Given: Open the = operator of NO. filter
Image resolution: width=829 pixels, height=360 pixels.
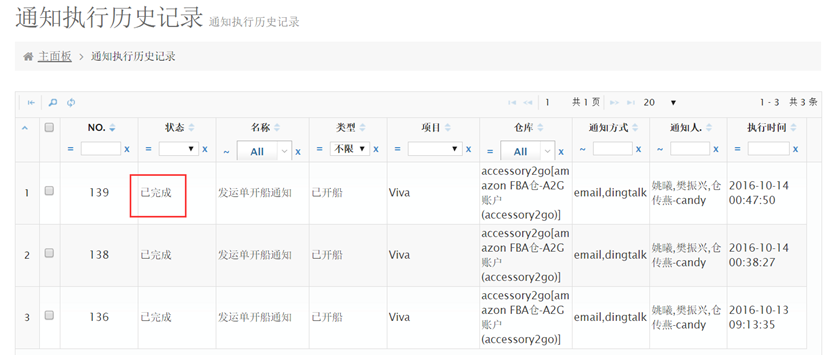Looking at the screenshot, I should (x=70, y=149).
